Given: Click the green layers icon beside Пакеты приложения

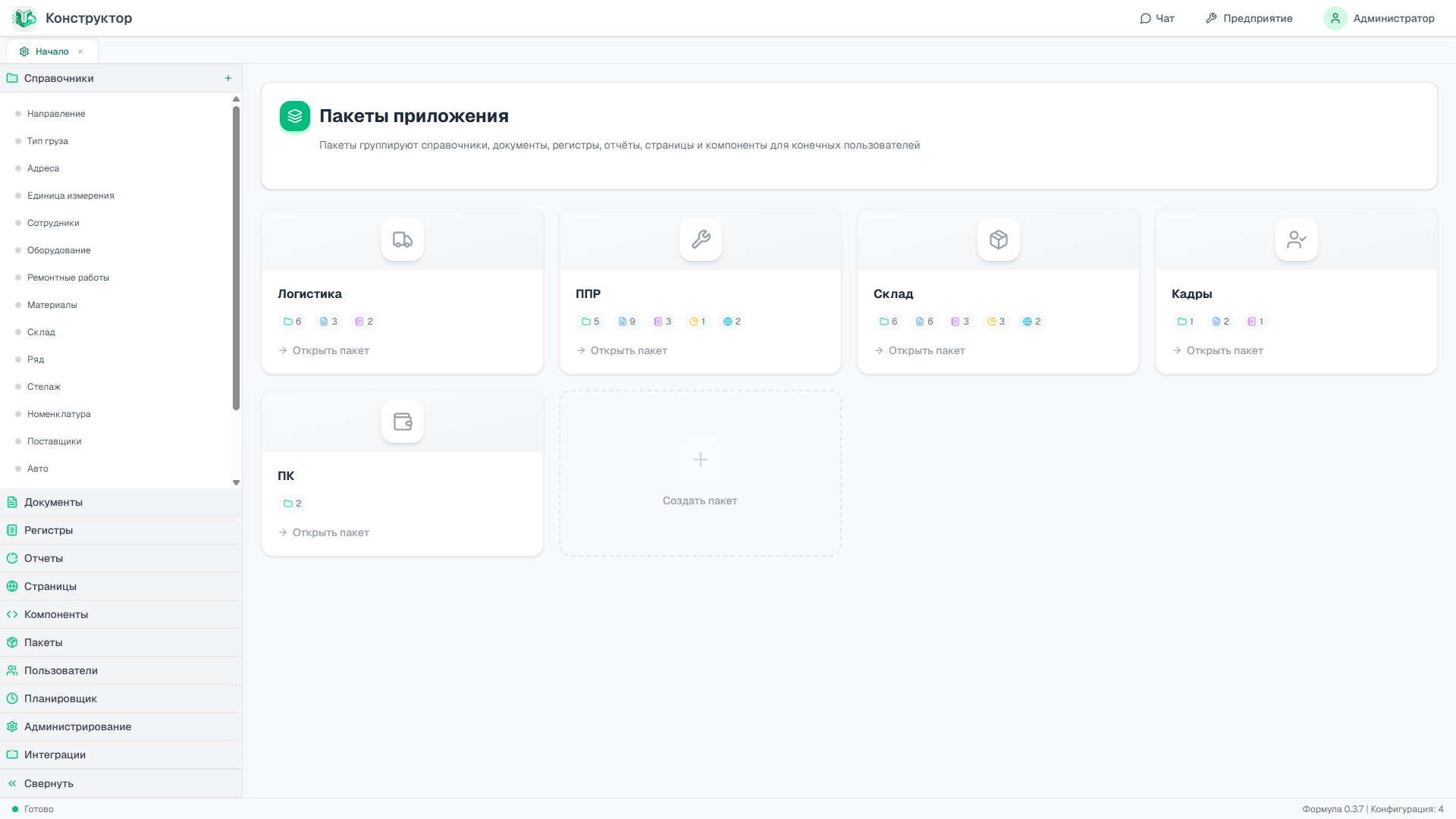Looking at the screenshot, I should [295, 116].
